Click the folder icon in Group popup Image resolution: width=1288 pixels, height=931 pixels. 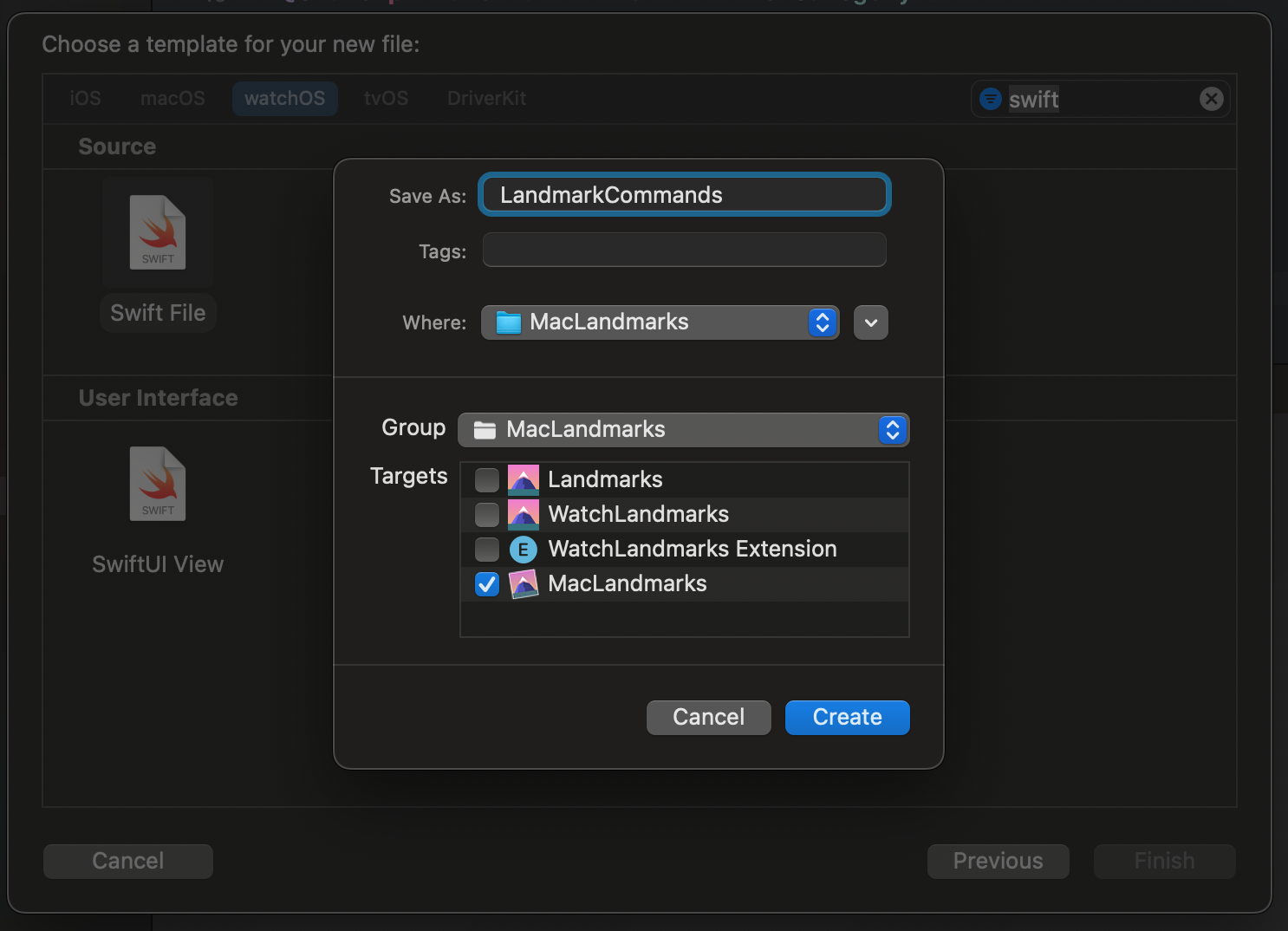coord(485,430)
